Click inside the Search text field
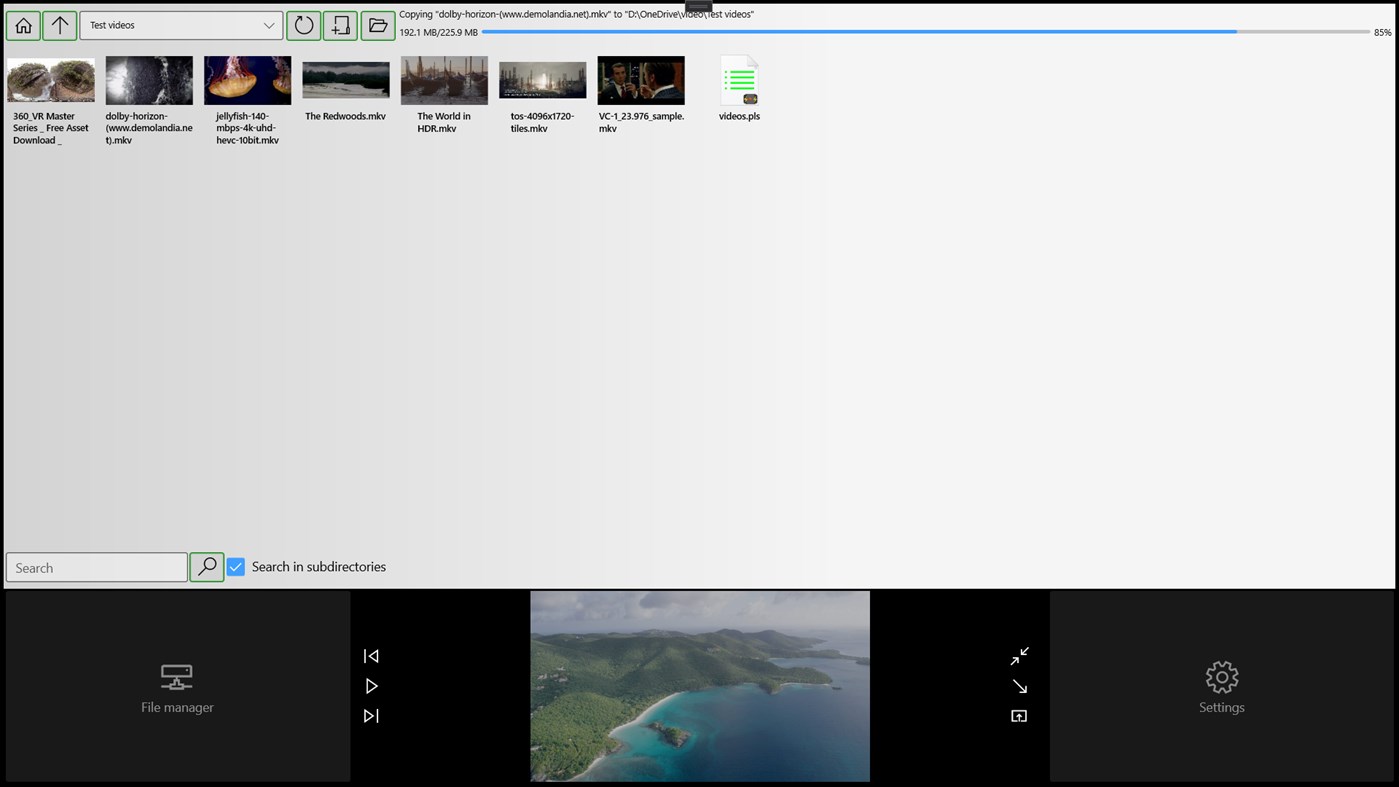 [x=95, y=567]
